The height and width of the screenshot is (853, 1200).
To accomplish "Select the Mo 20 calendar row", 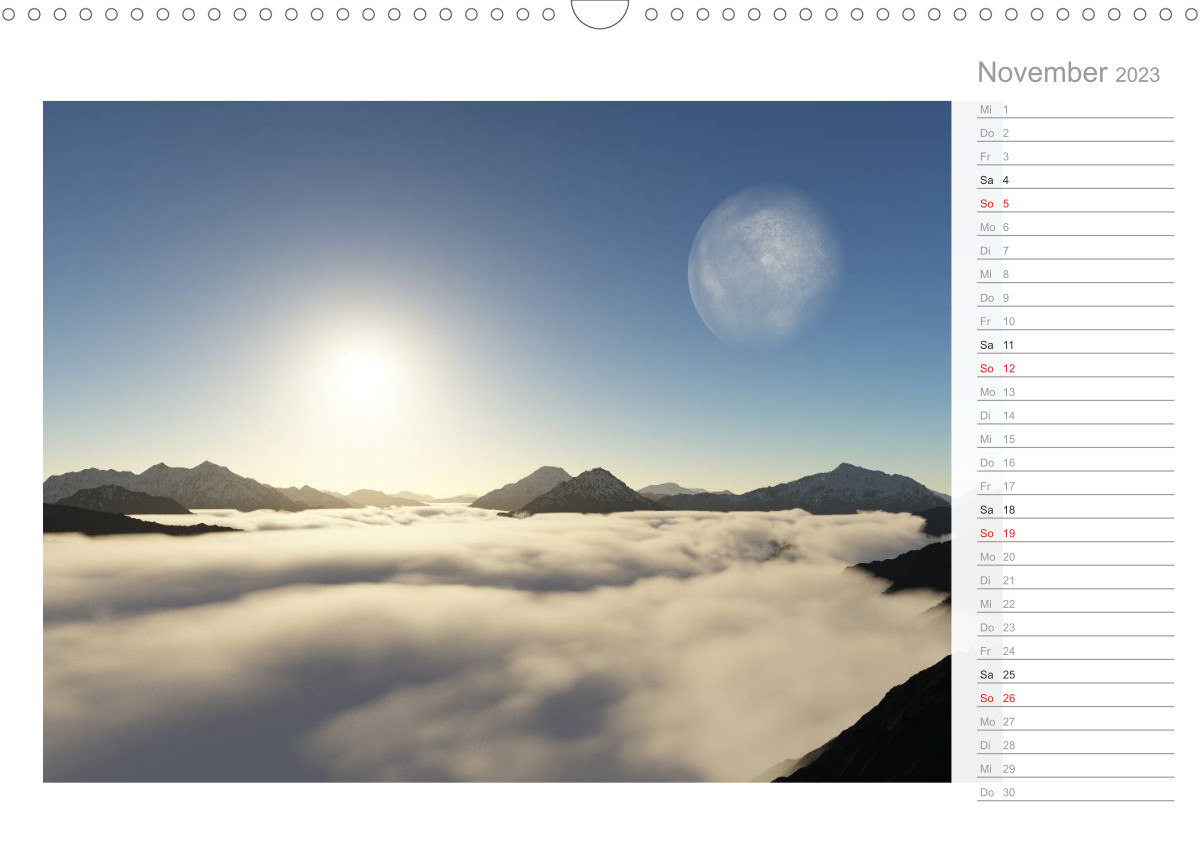I will (x=1075, y=556).
